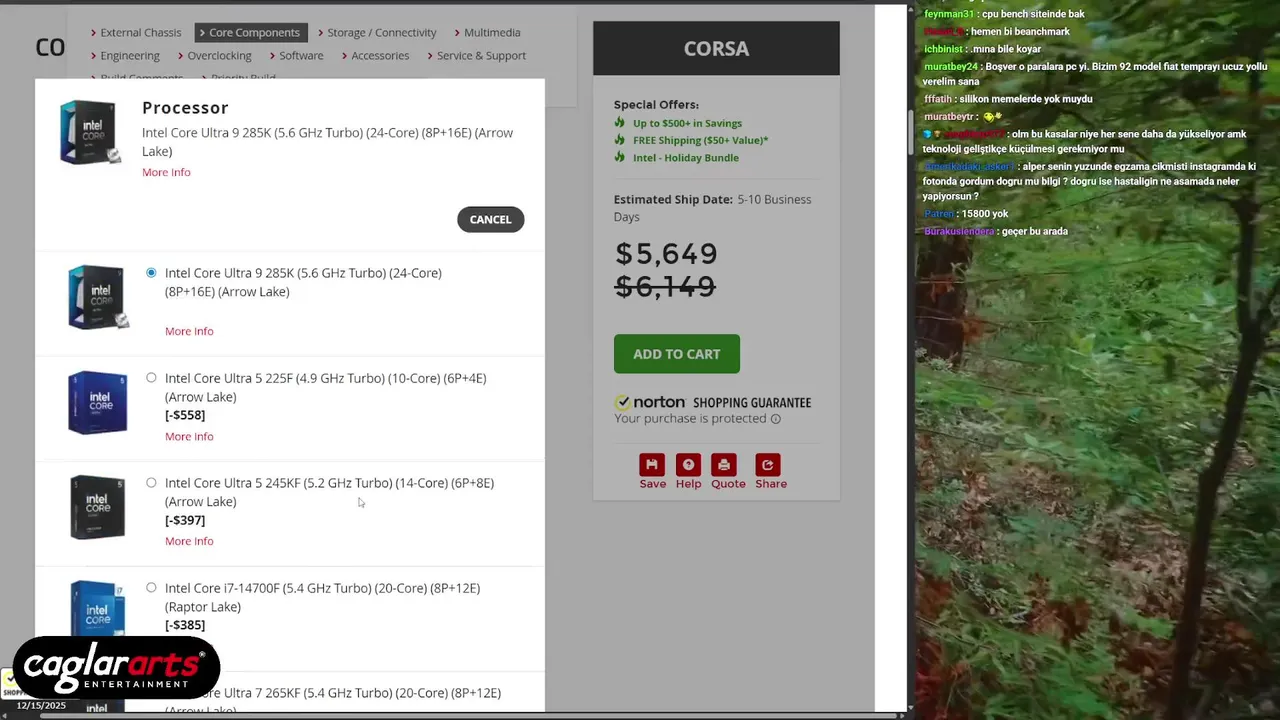The width and height of the screenshot is (1280, 720).
Task: Click the Norton info circle icon
Action: pyautogui.click(x=775, y=419)
